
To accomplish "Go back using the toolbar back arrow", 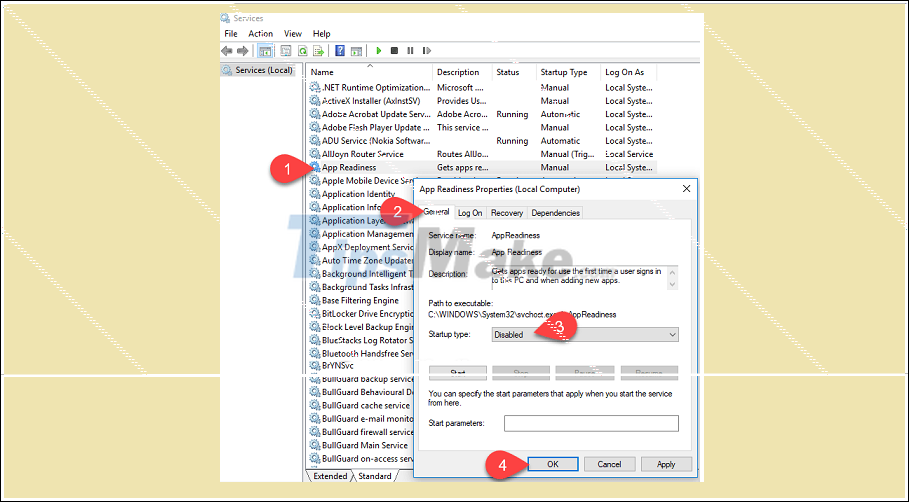I will pyautogui.click(x=227, y=51).
